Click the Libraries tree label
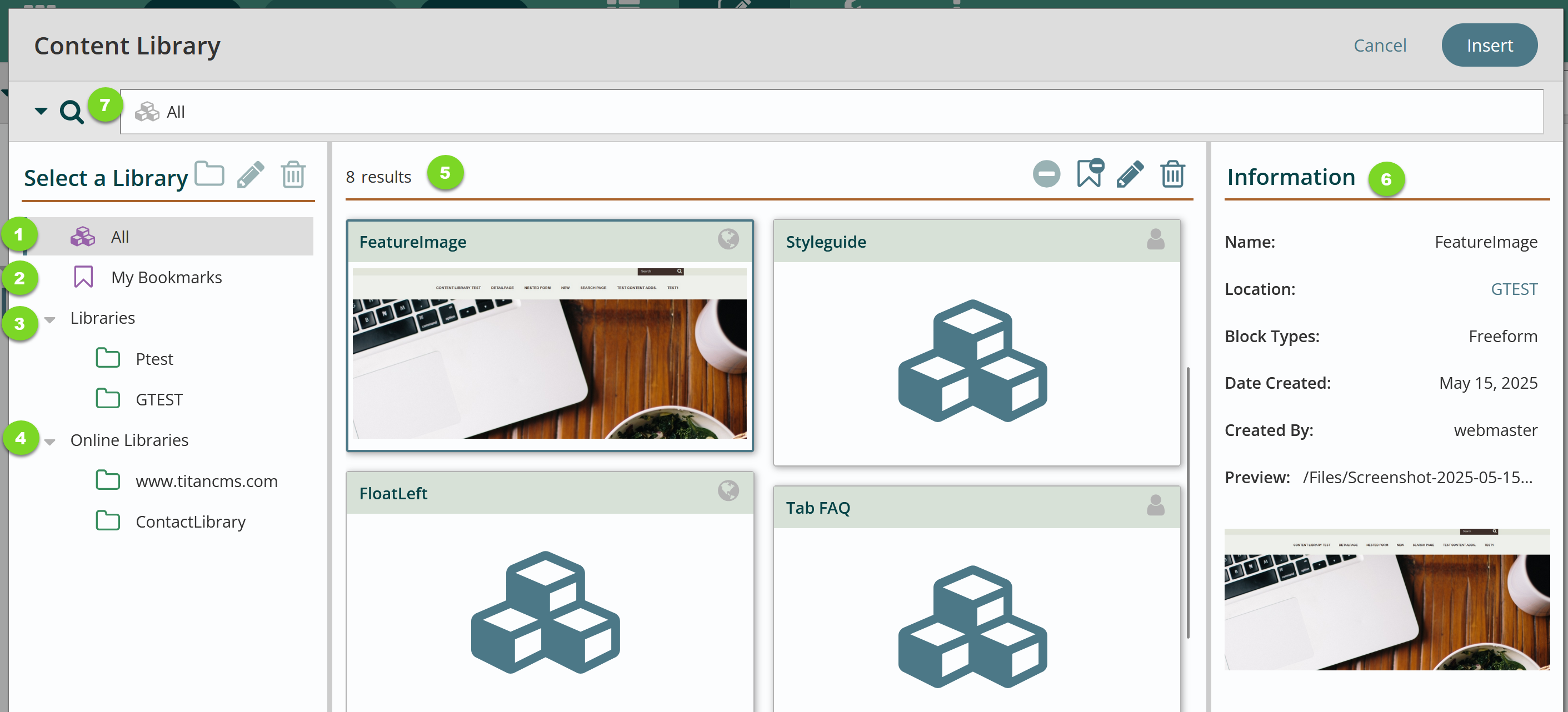 102,318
